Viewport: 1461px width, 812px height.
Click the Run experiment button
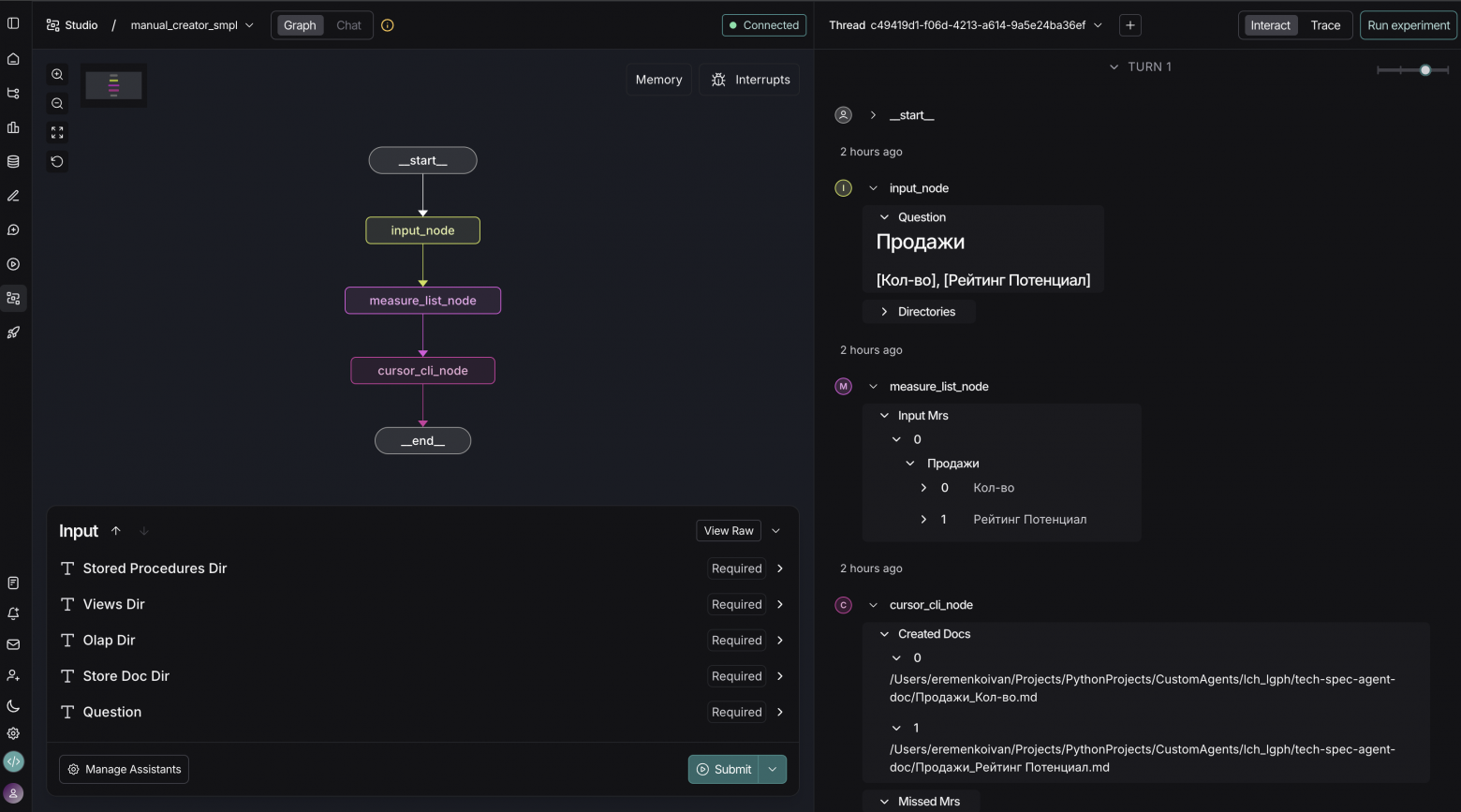coord(1409,25)
